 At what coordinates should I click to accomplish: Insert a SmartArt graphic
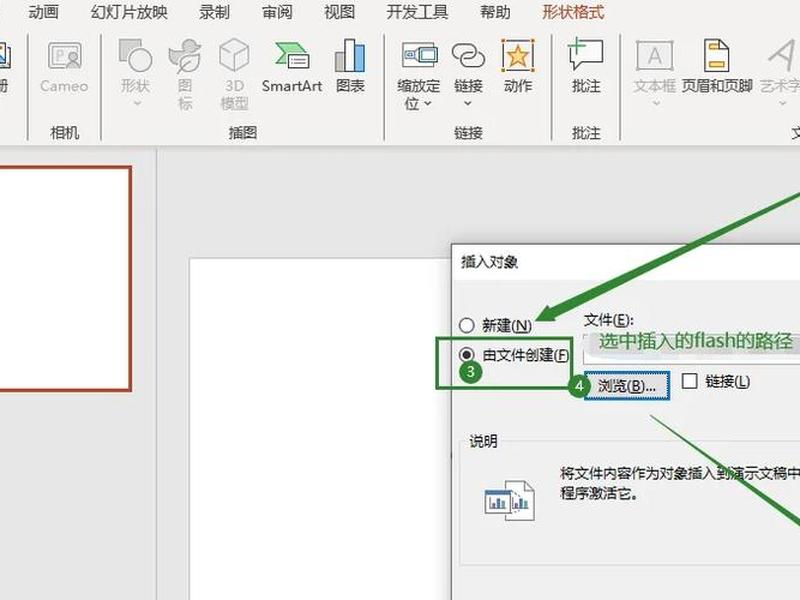click(x=292, y=67)
